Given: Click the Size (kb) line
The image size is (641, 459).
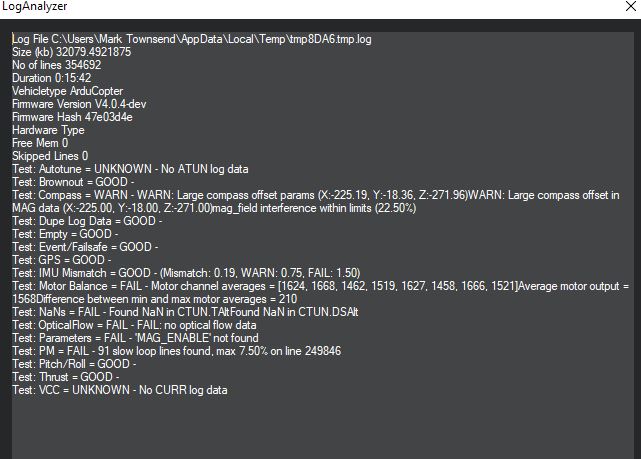Looking at the screenshot, I should 72,52.
